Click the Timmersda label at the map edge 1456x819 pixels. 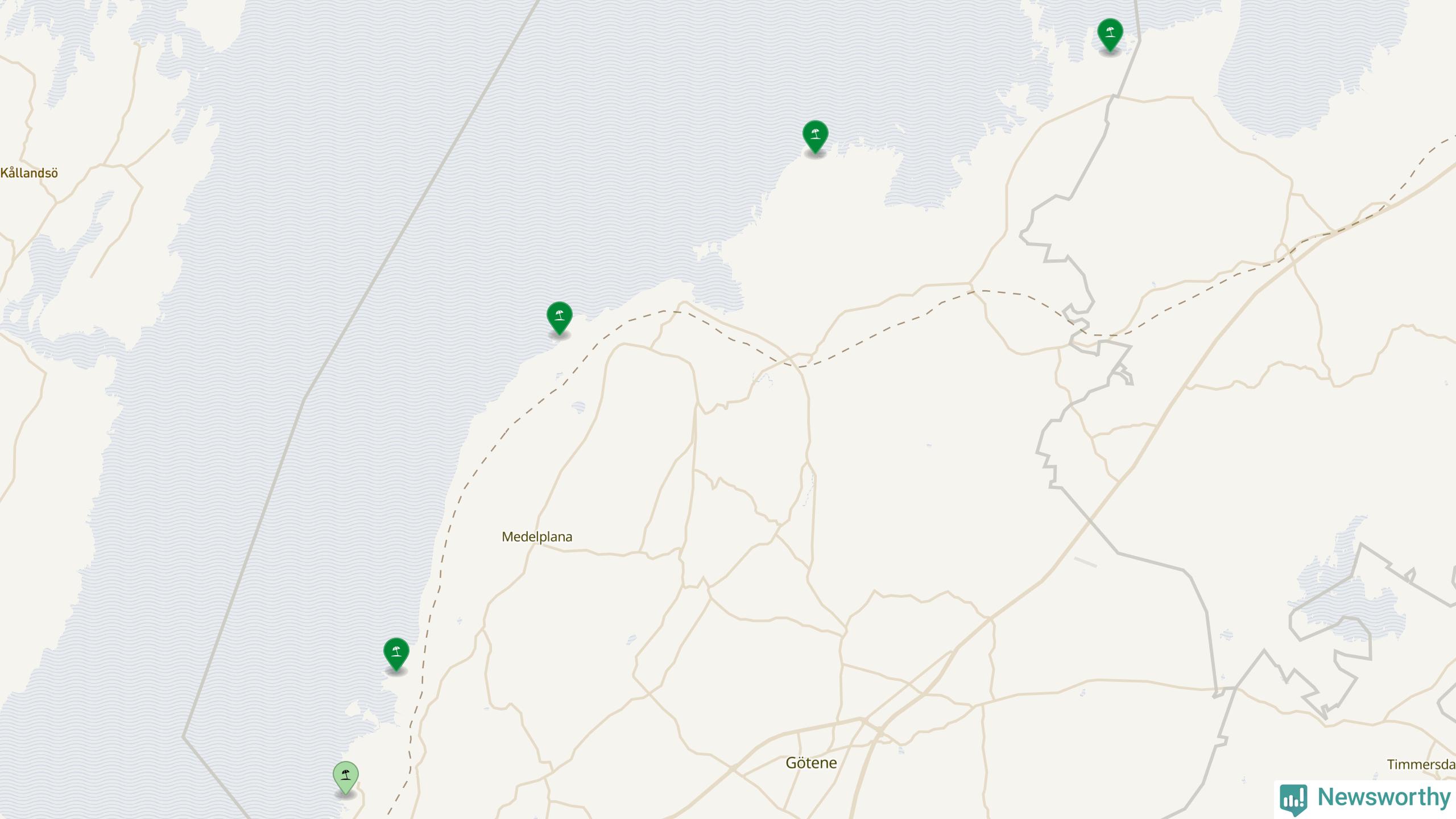1421,764
